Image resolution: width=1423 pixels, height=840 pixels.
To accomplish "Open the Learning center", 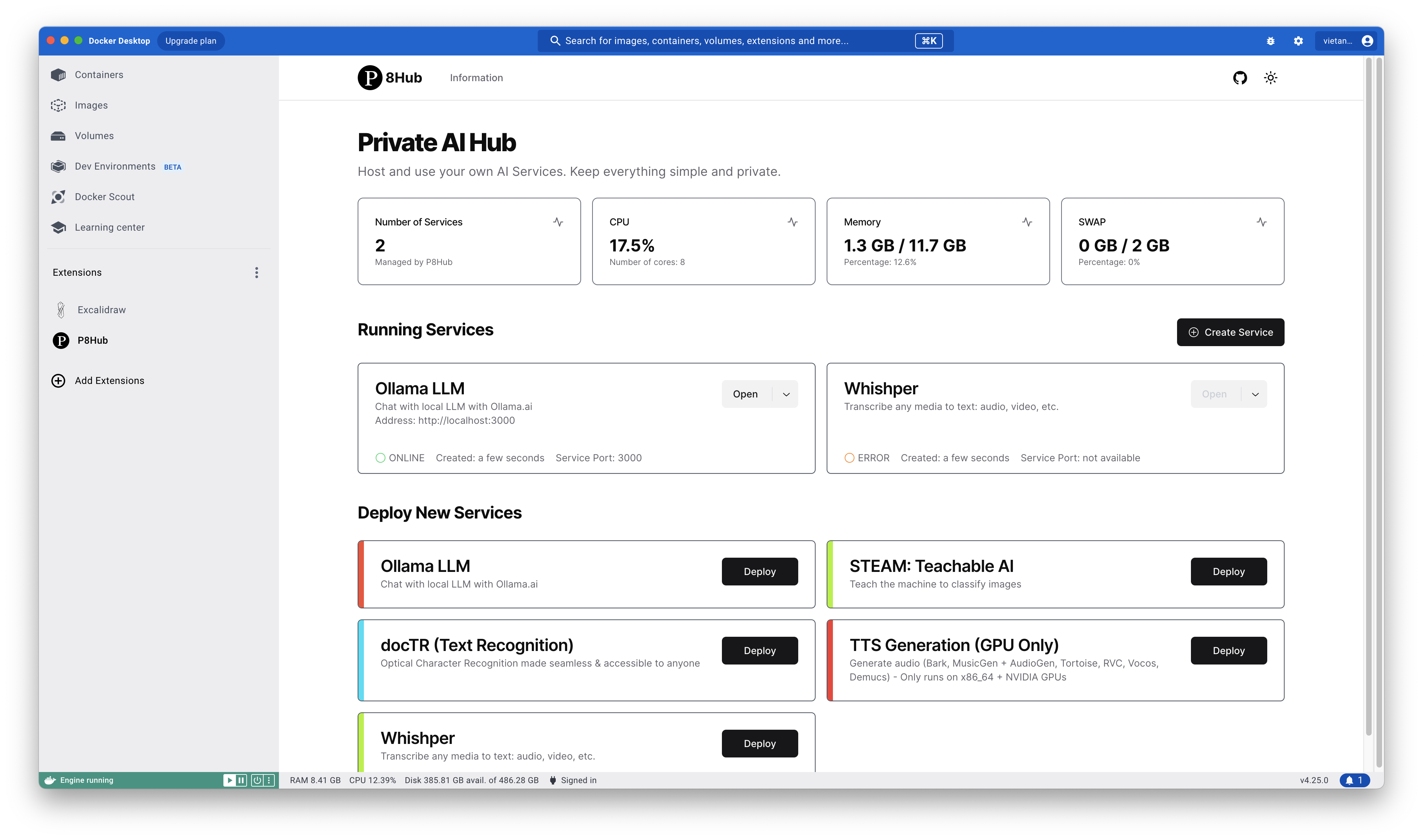I will [109, 227].
